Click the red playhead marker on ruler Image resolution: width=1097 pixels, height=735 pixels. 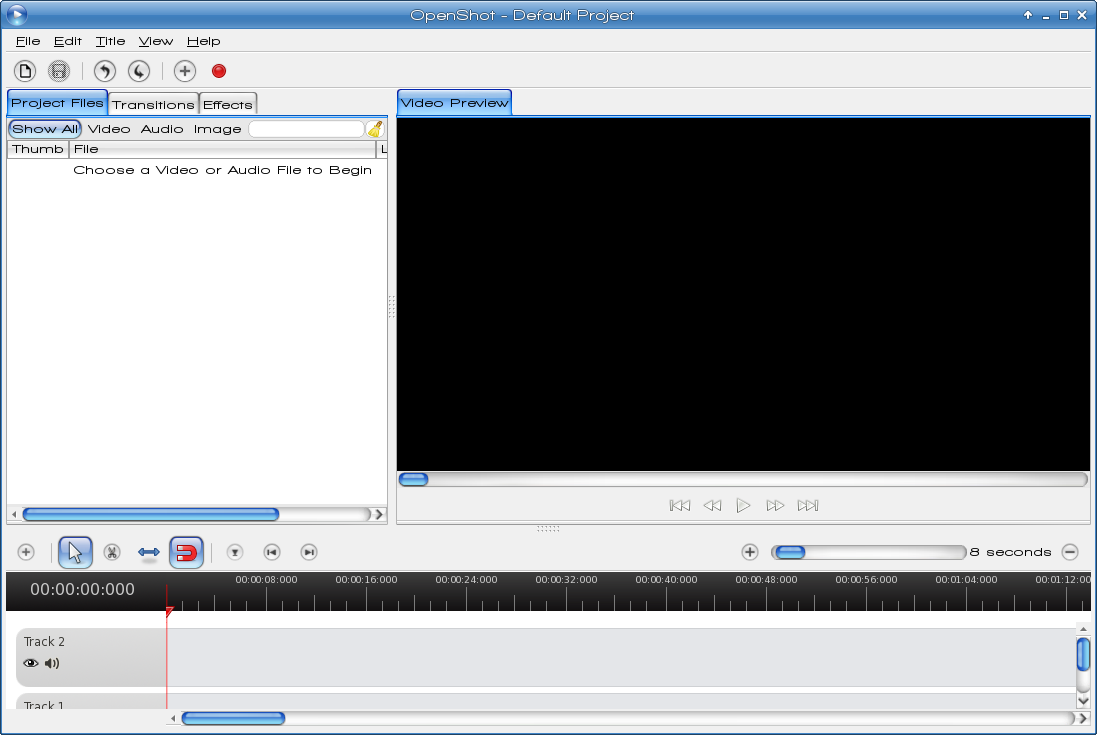[x=169, y=613]
